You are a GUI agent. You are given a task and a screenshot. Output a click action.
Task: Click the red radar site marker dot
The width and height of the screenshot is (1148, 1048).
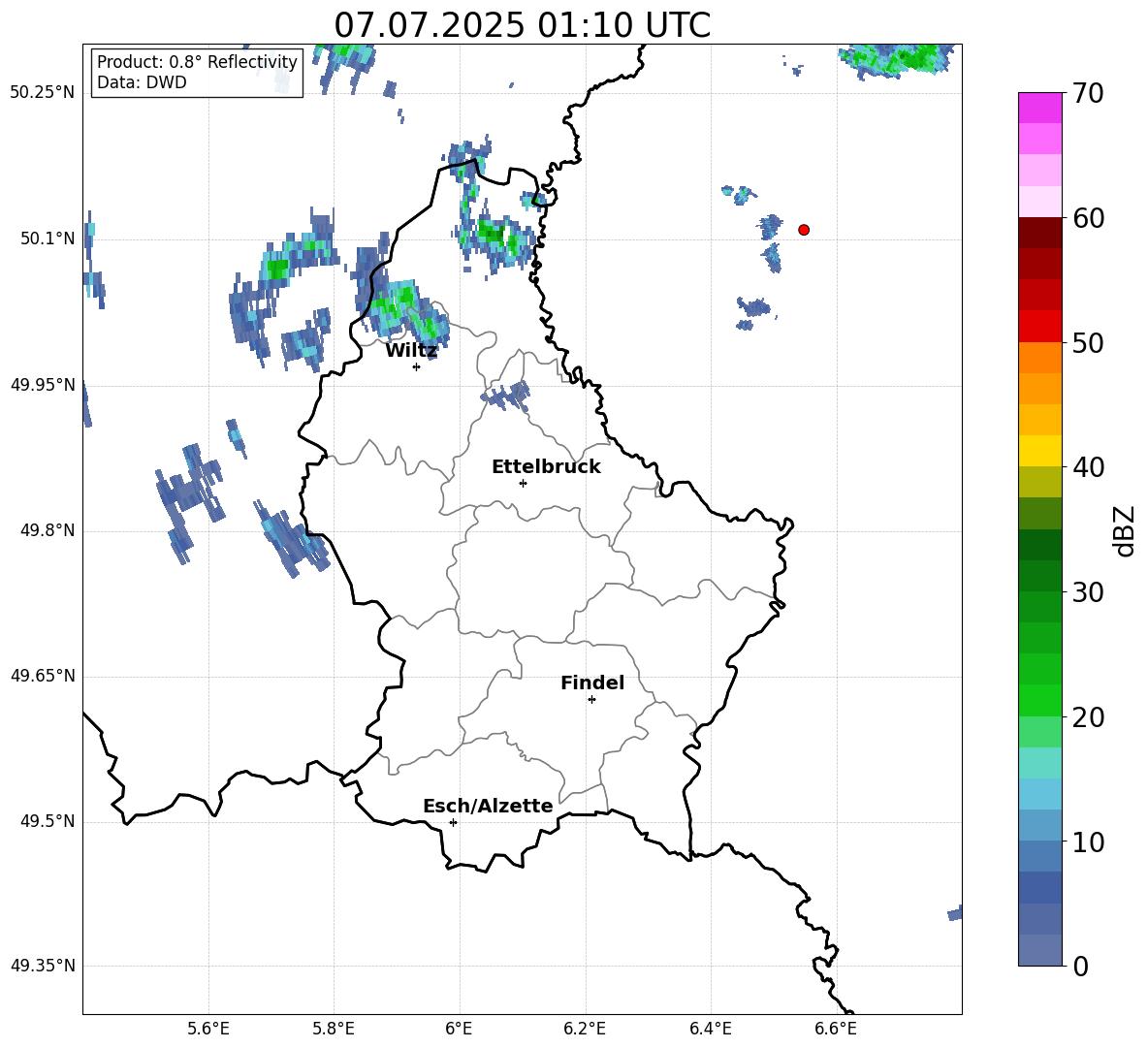(804, 230)
